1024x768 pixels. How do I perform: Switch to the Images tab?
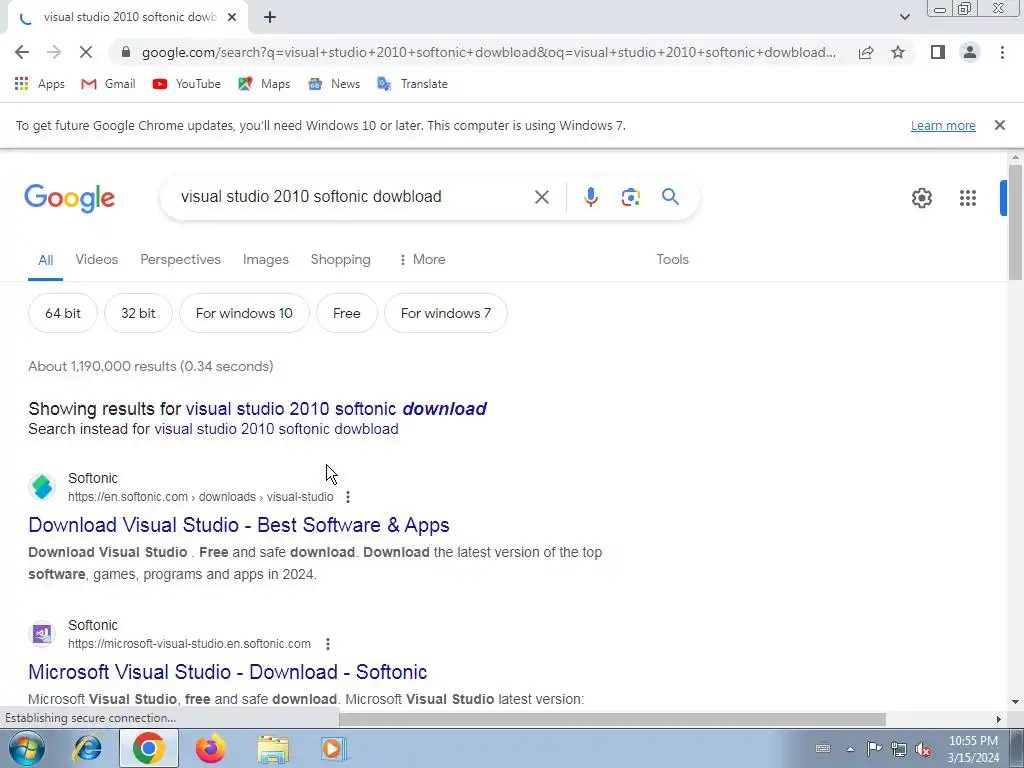click(x=266, y=259)
